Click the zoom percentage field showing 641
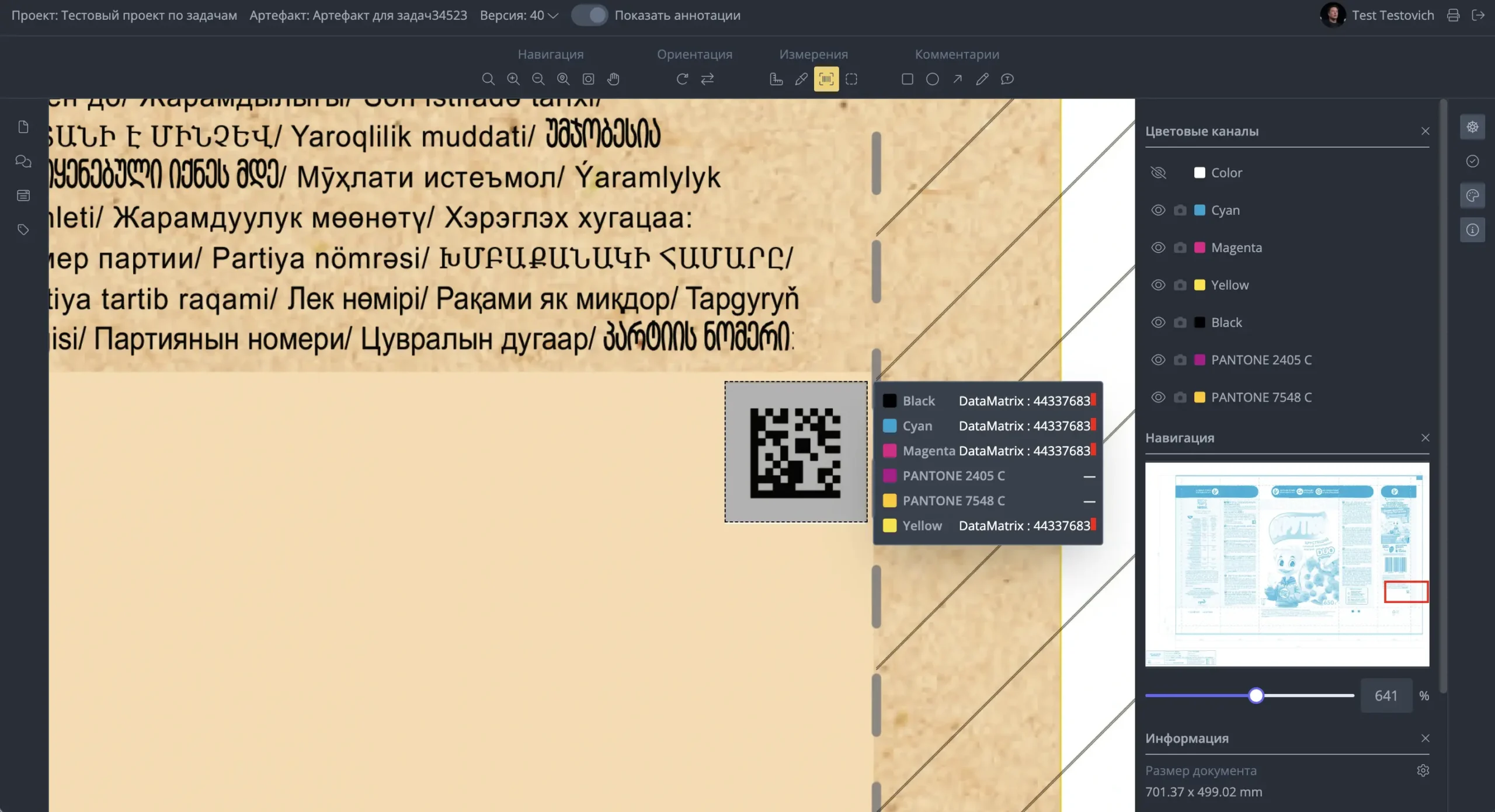 (1386, 696)
